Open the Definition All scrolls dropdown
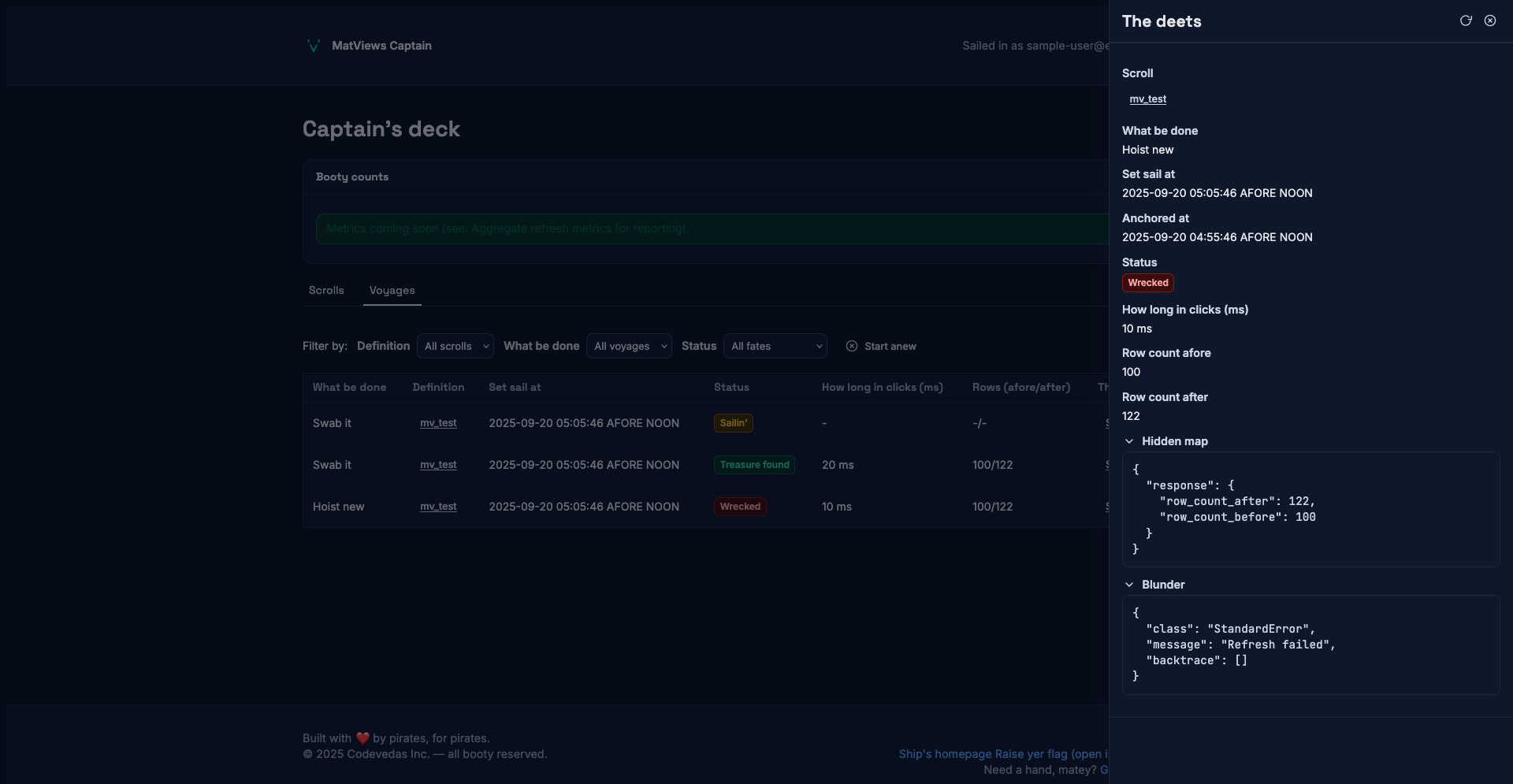The height and width of the screenshot is (784, 1513). click(x=455, y=346)
